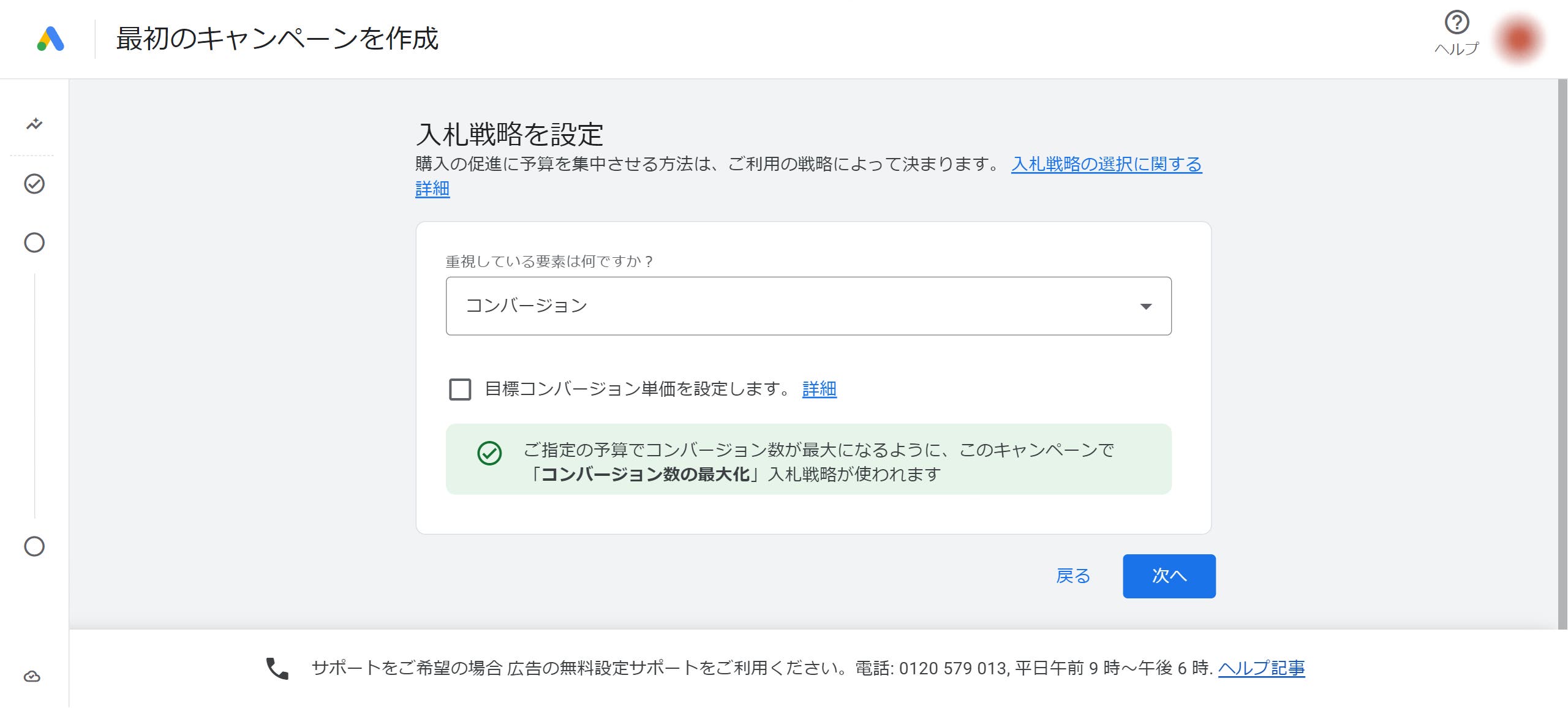Select the current empty-circle step in sidebar
Image resolution: width=1568 pixels, height=708 pixels.
coord(34,243)
